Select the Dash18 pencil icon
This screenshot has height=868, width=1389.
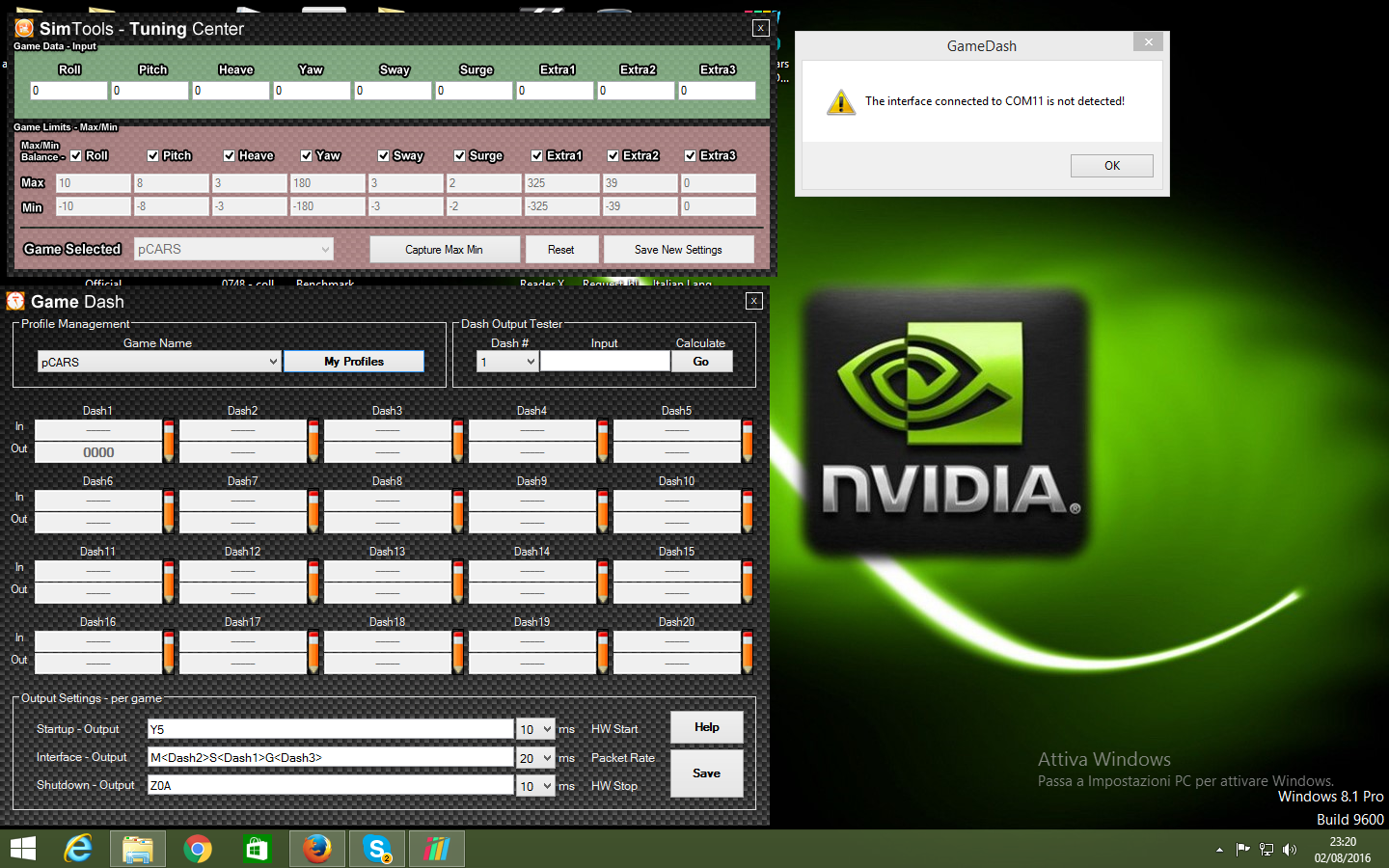tap(458, 652)
